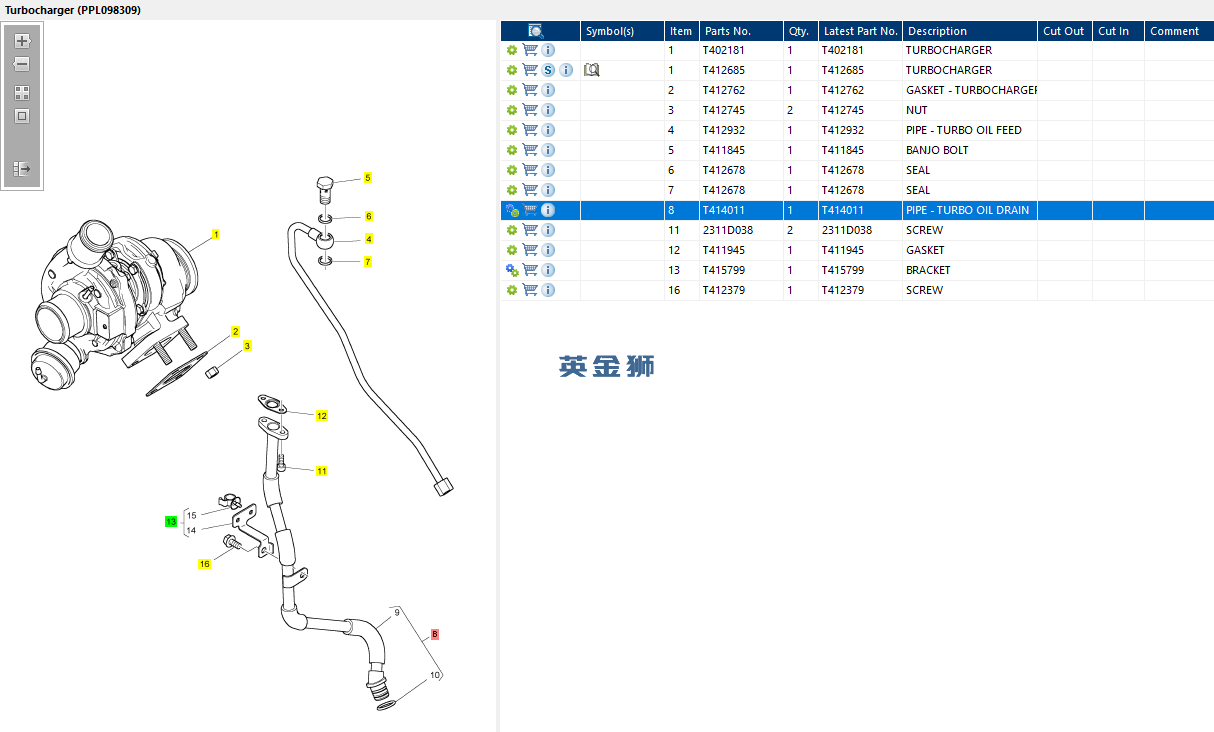The image size is (1214, 732).
Task: Add screw 2311D038 to the cart
Action: [530, 230]
